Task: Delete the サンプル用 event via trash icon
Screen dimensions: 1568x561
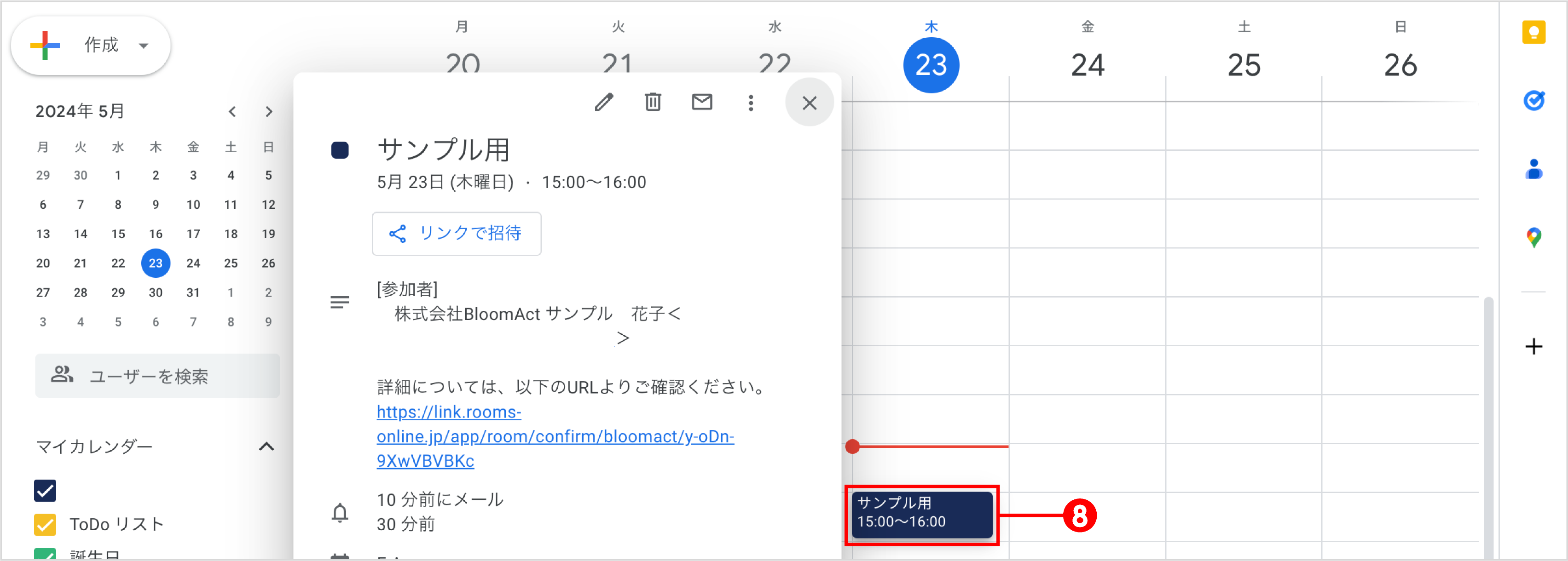Action: (x=653, y=102)
